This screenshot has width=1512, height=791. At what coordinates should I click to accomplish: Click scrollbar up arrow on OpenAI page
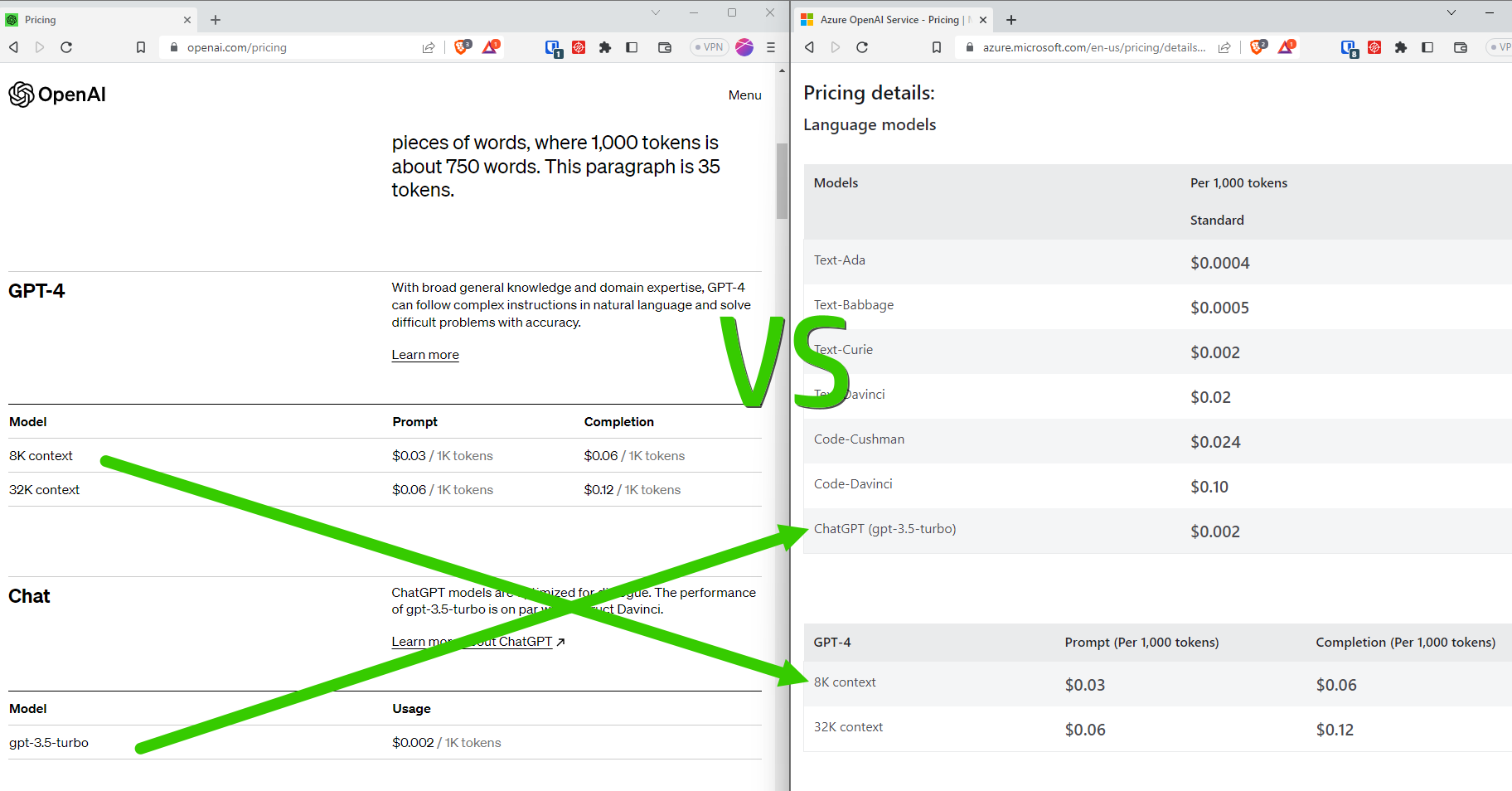(x=782, y=70)
